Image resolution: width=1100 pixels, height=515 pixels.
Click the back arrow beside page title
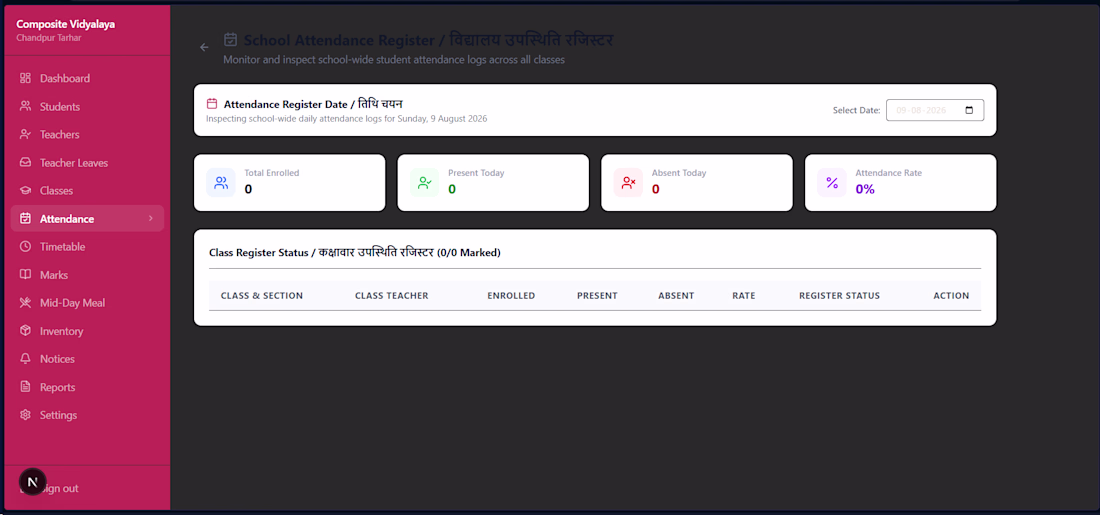click(x=204, y=47)
